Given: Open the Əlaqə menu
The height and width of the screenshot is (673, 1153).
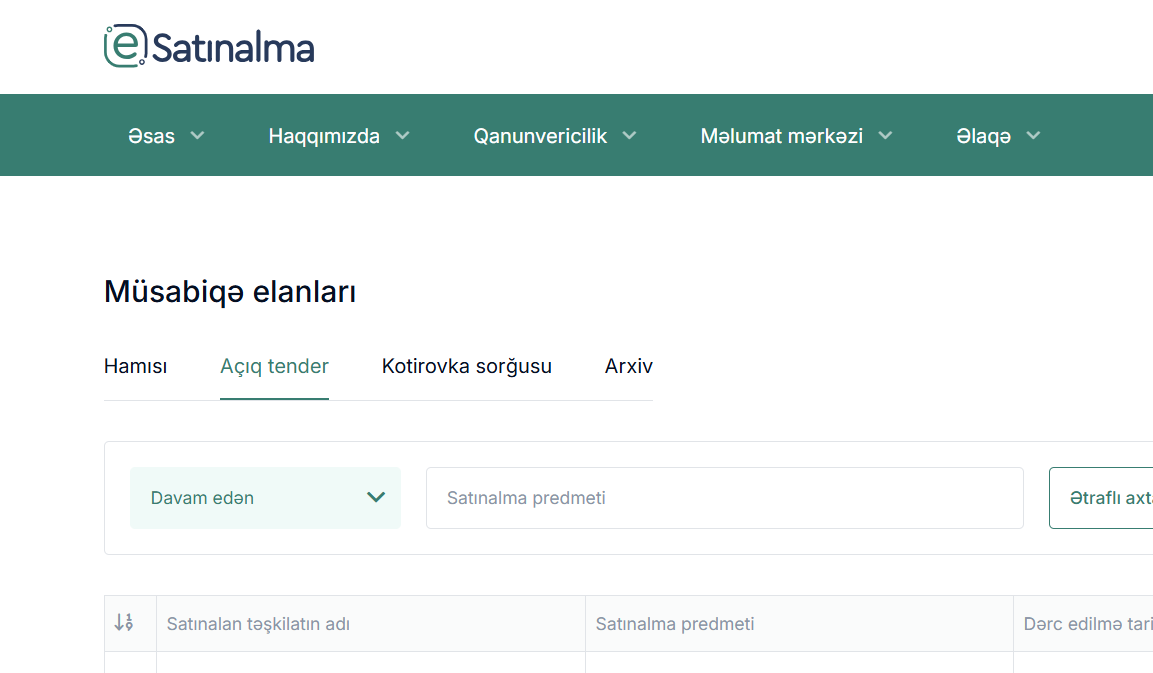Looking at the screenshot, I should pyautogui.click(x=984, y=136).
